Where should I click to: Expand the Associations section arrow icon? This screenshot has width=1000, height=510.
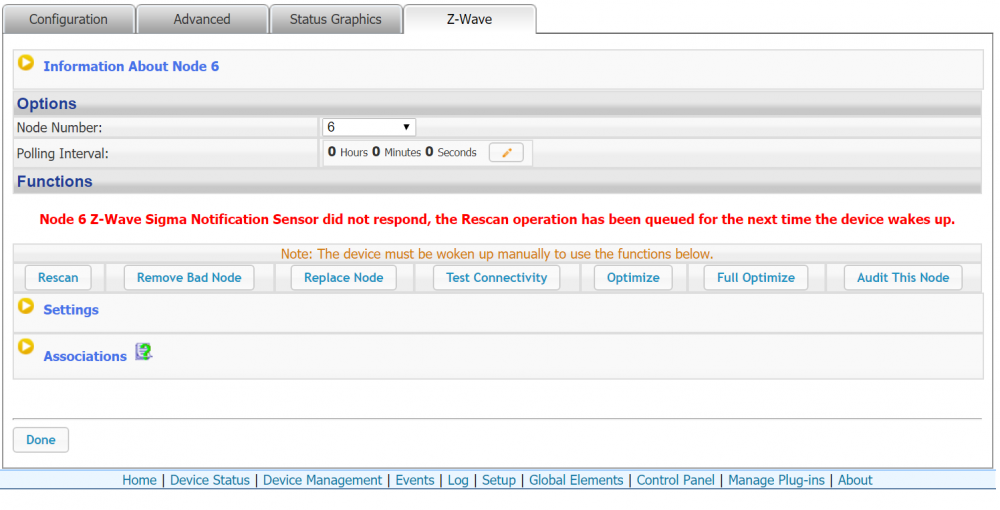26,347
